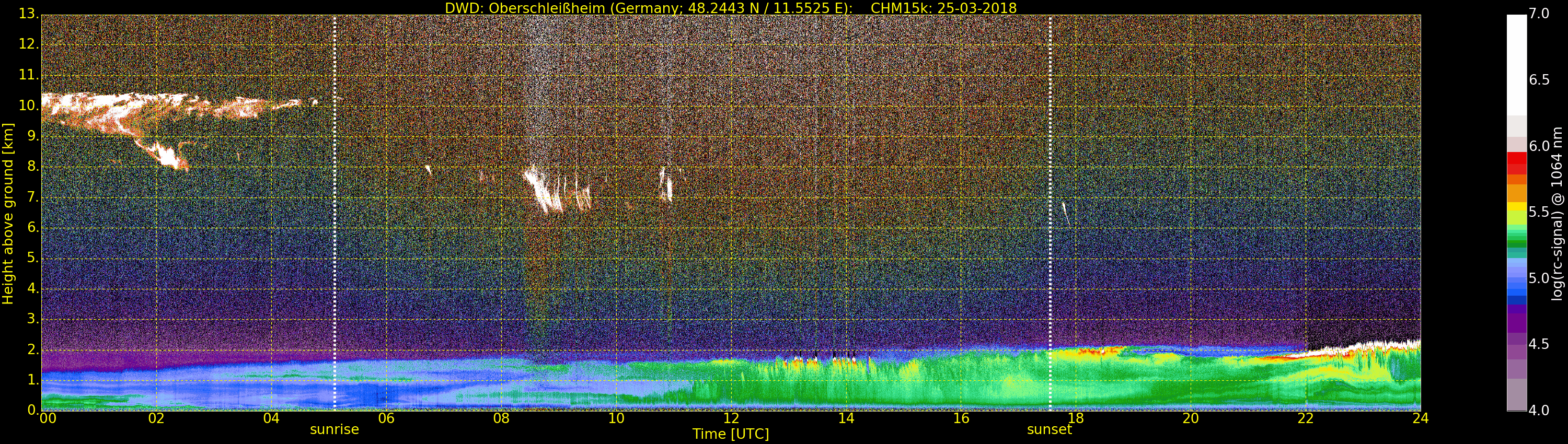This screenshot has height=444, width=1568.
Task: Click the height tick label '1.'
Action: (x=32, y=380)
